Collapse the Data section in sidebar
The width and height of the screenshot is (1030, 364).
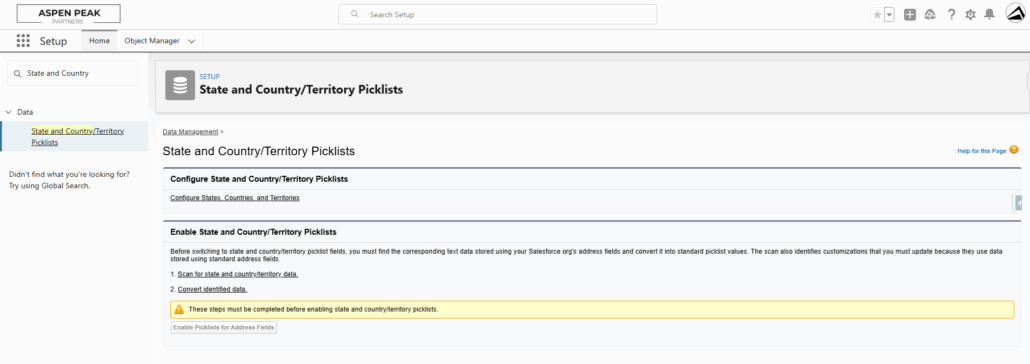click(9, 112)
